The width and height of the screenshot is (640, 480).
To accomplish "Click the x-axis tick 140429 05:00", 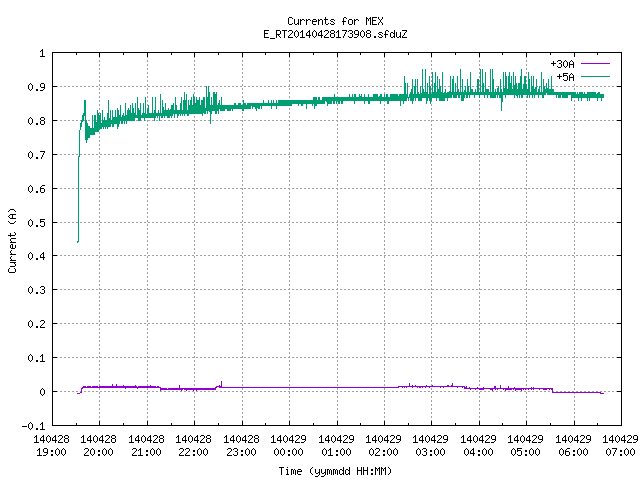I will click(x=525, y=445).
